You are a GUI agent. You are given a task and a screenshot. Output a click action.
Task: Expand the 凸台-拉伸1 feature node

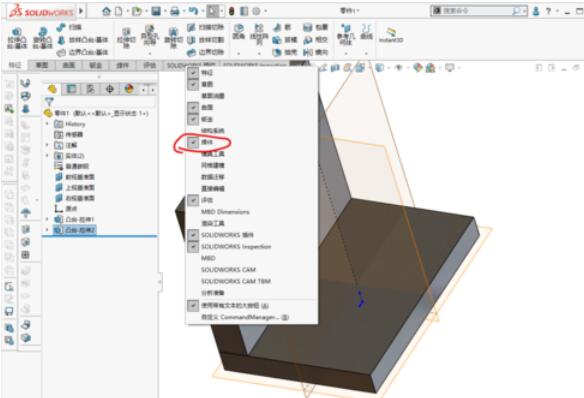coord(47,220)
